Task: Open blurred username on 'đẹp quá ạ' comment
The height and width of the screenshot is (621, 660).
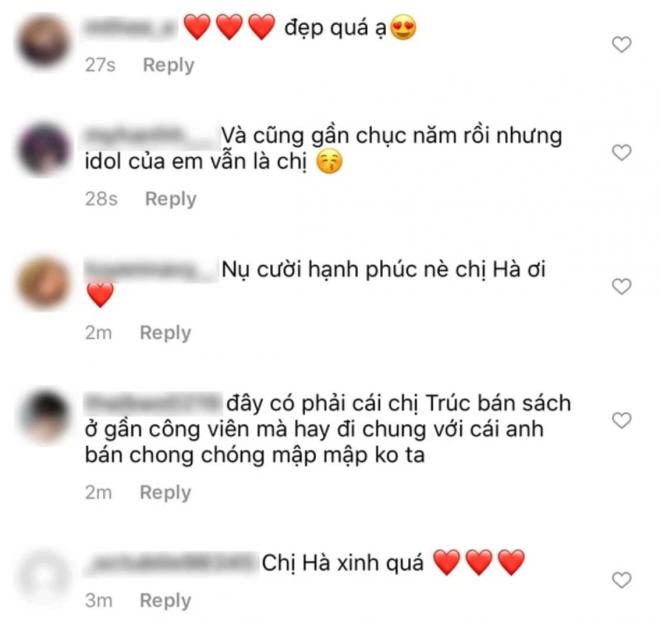Action: point(131,27)
